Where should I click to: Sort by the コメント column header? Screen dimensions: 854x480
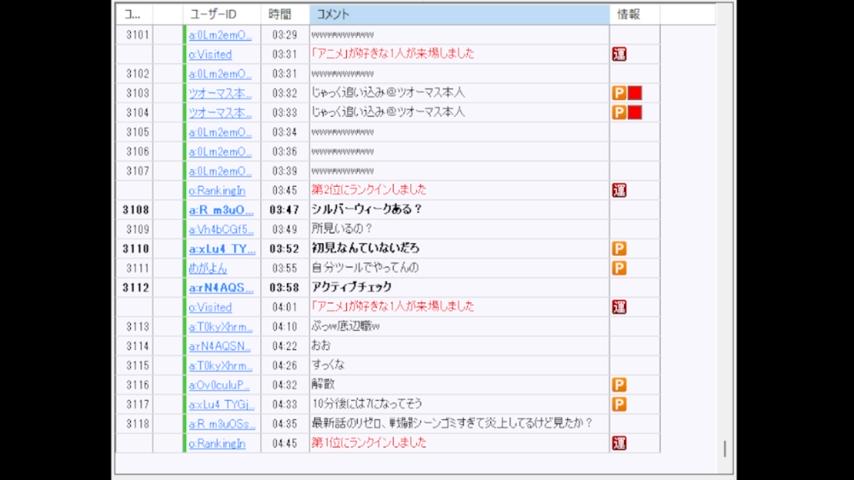459,15
